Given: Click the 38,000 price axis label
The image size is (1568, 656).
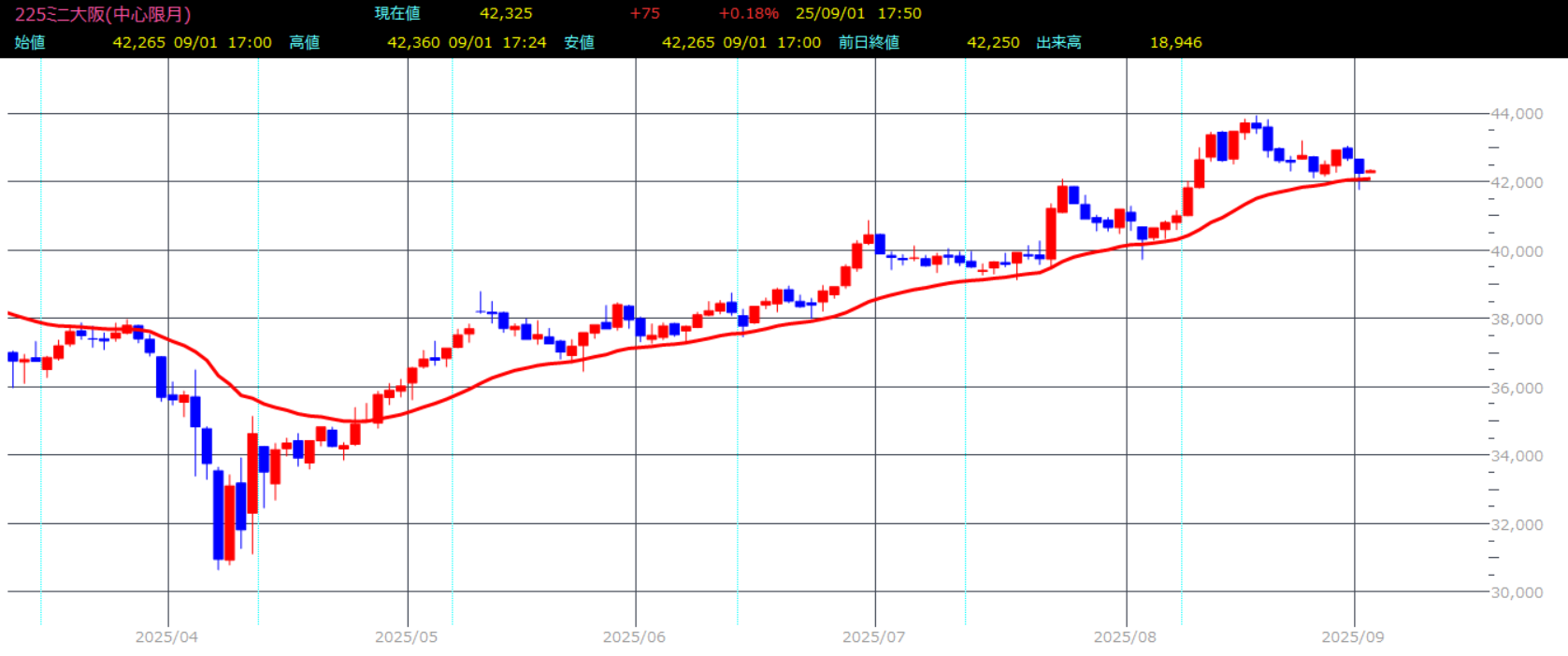Looking at the screenshot, I should click(1517, 320).
